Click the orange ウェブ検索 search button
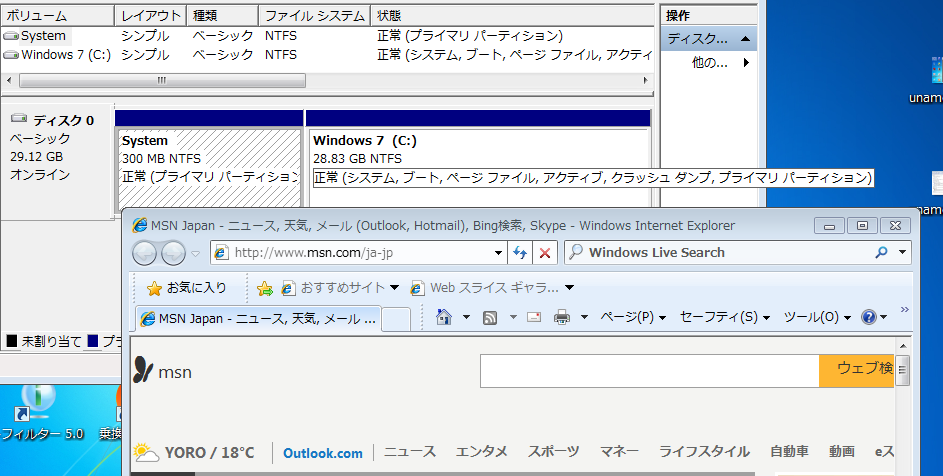 coord(856,371)
